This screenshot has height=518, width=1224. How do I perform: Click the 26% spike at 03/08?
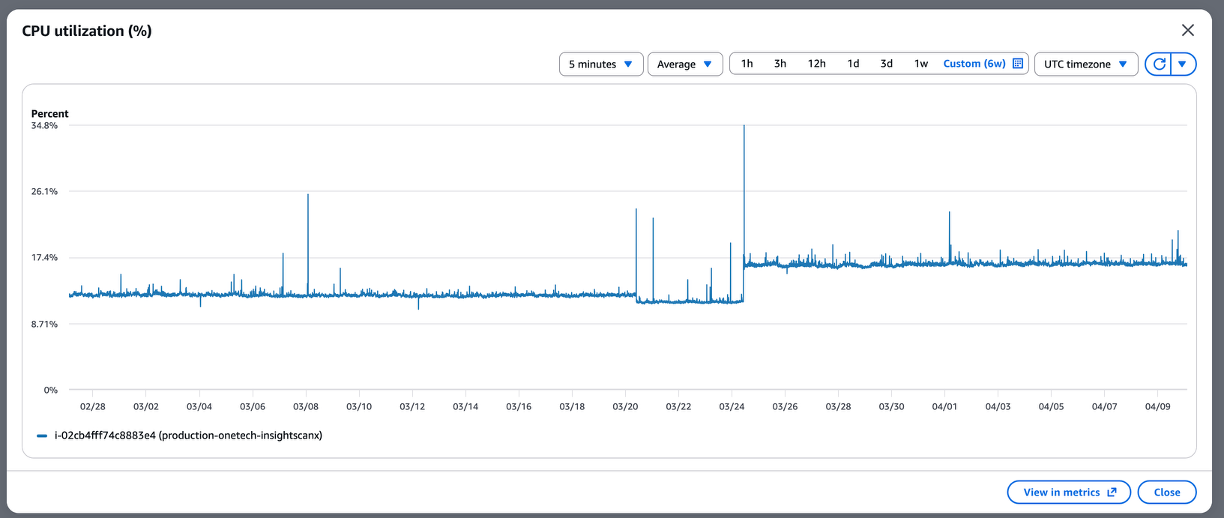coord(308,196)
